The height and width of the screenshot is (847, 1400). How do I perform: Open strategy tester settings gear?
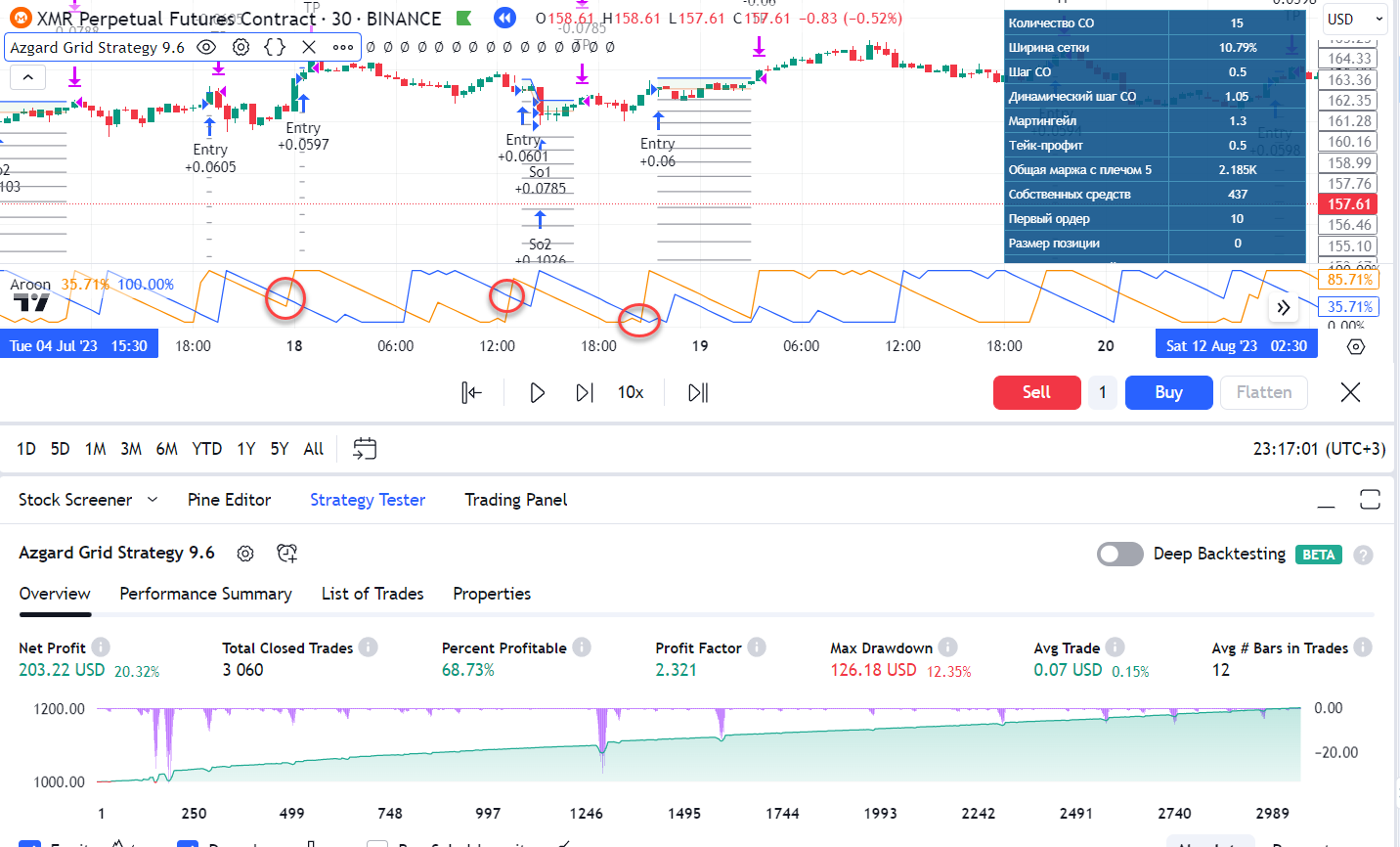click(245, 554)
